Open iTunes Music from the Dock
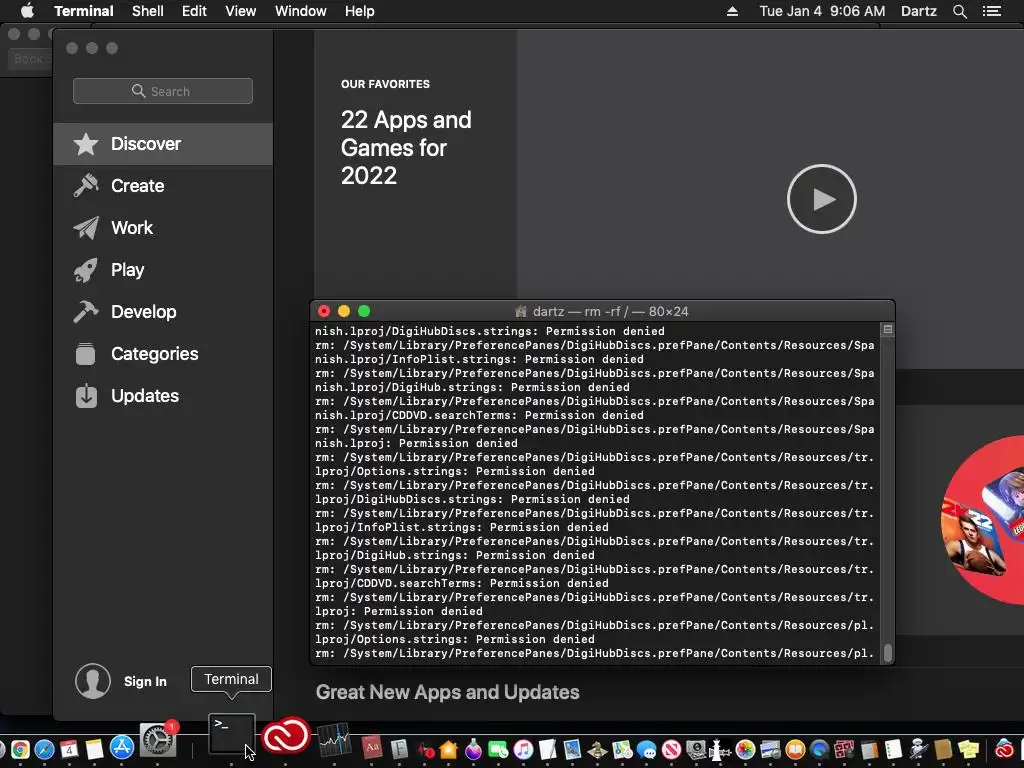Screen dimensions: 1024x768 pyautogui.click(x=523, y=748)
